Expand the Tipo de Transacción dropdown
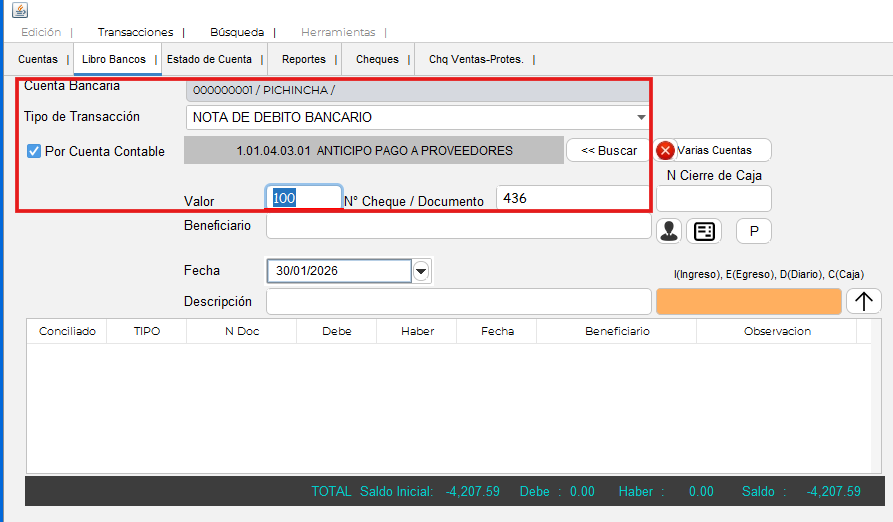 [x=641, y=118]
